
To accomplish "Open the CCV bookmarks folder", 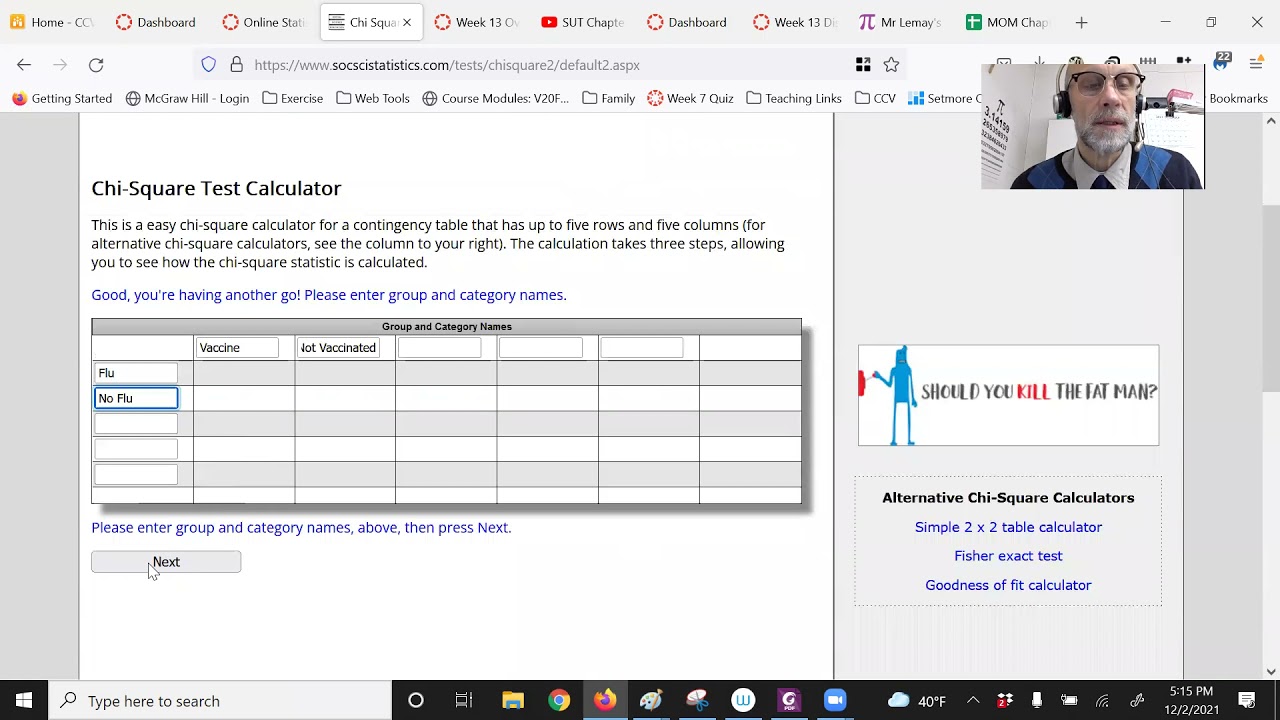I will (x=875, y=98).
